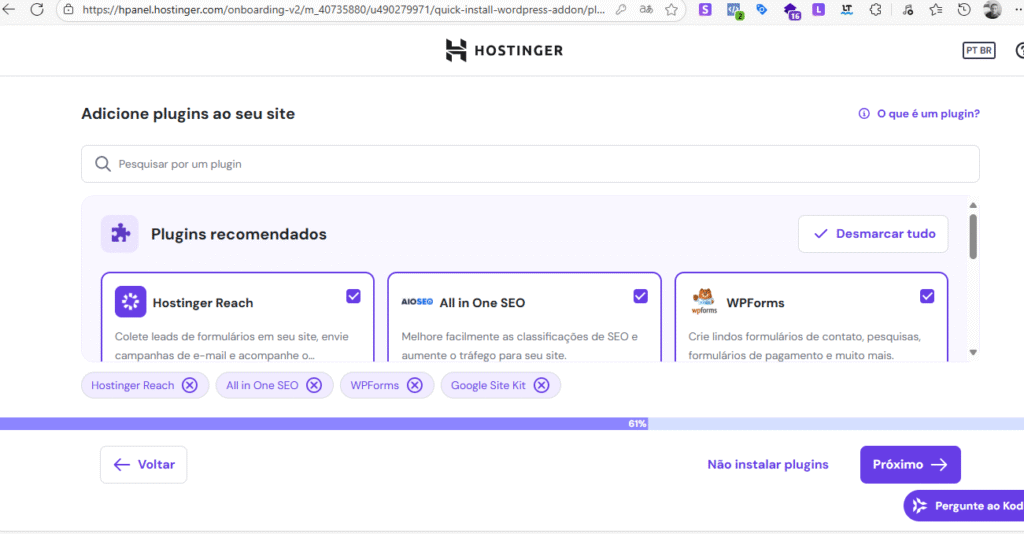Open the code extension with badge 2
The width and height of the screenshot is (1024, 534).
734,10
